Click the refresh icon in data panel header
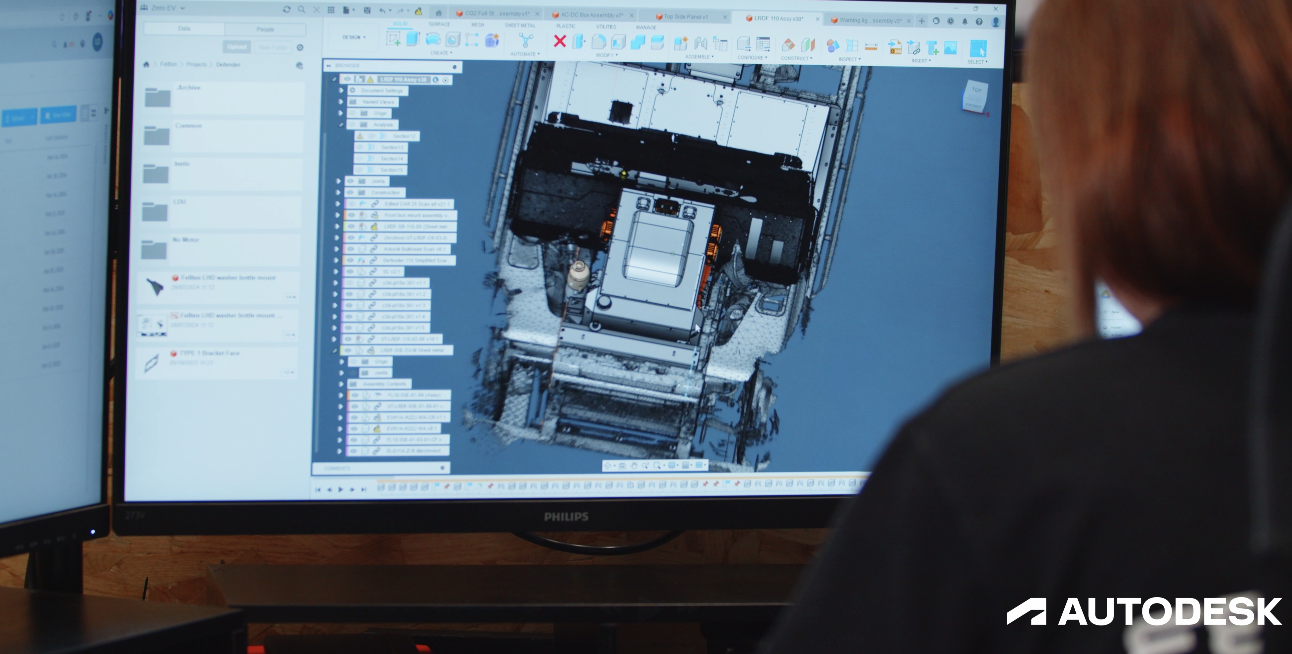1292x654 pixels. (287, 9)
